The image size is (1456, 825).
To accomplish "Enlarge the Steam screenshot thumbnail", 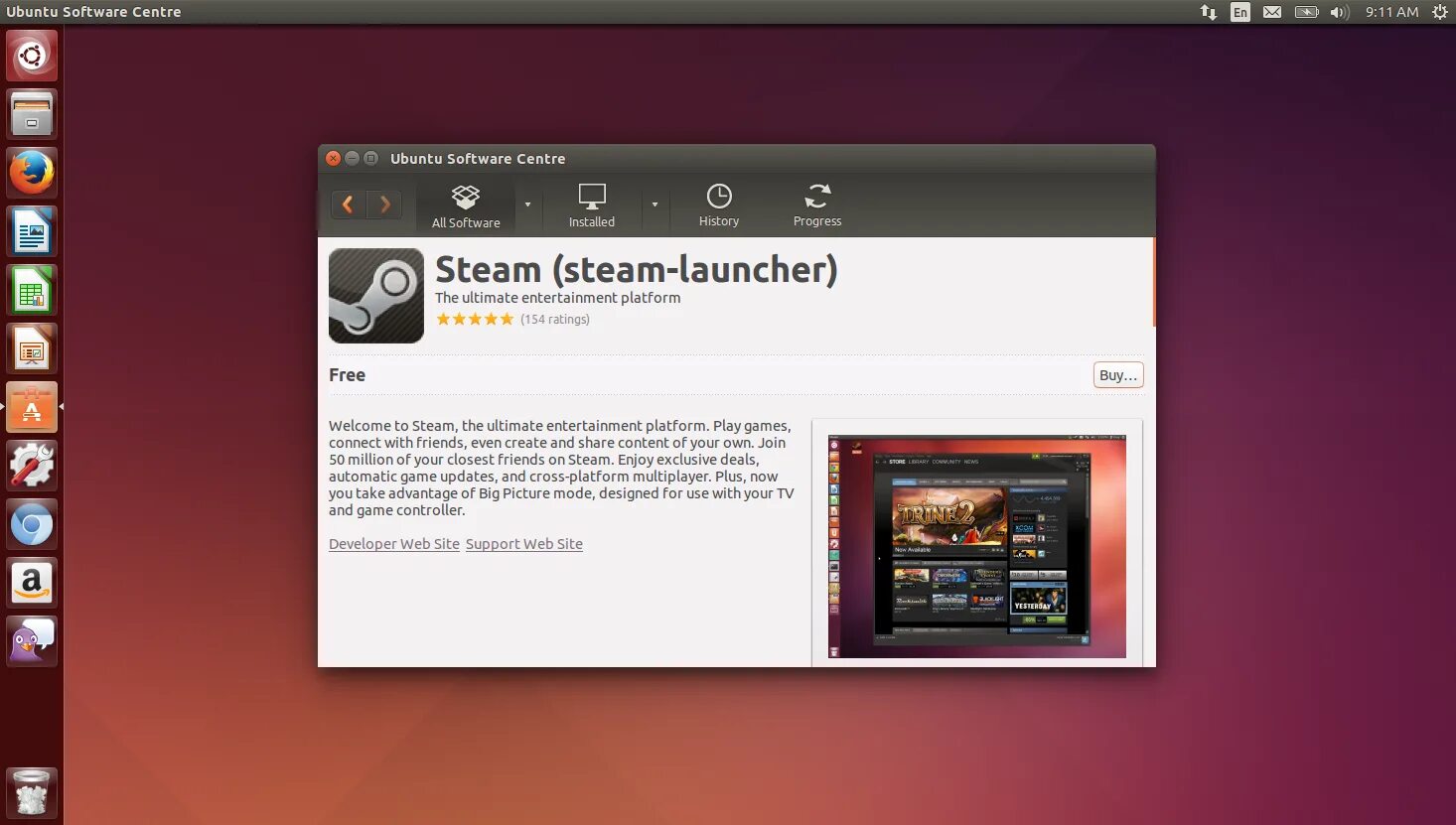I will 977,547.
